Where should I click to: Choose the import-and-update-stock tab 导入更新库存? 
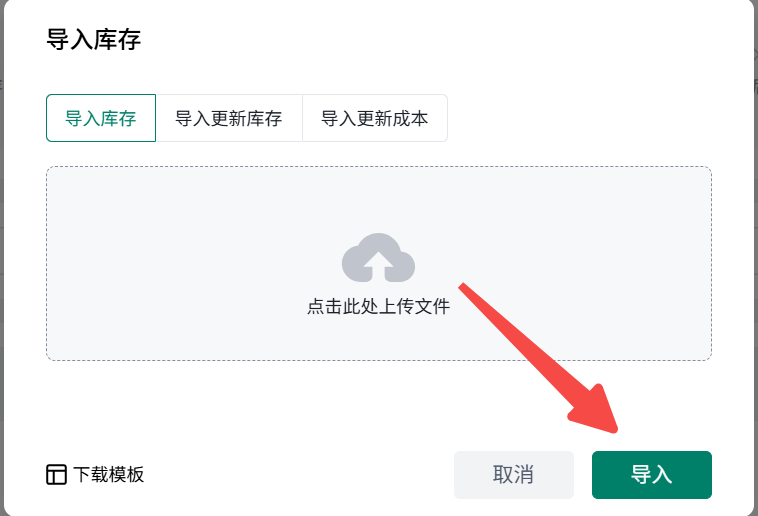[229, 118]
